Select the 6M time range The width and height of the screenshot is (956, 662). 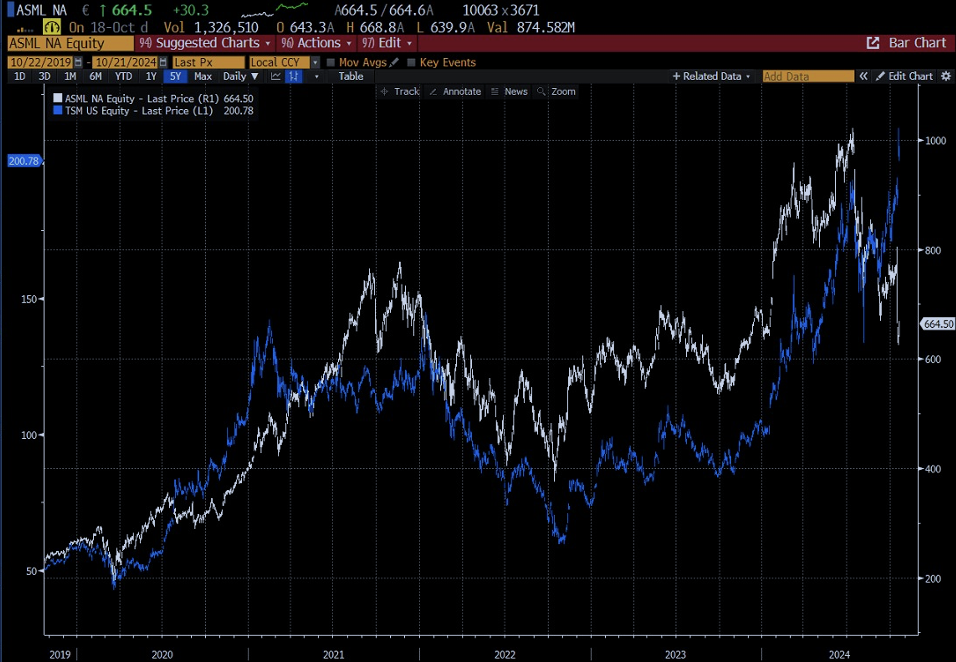[x=96, y=76]
